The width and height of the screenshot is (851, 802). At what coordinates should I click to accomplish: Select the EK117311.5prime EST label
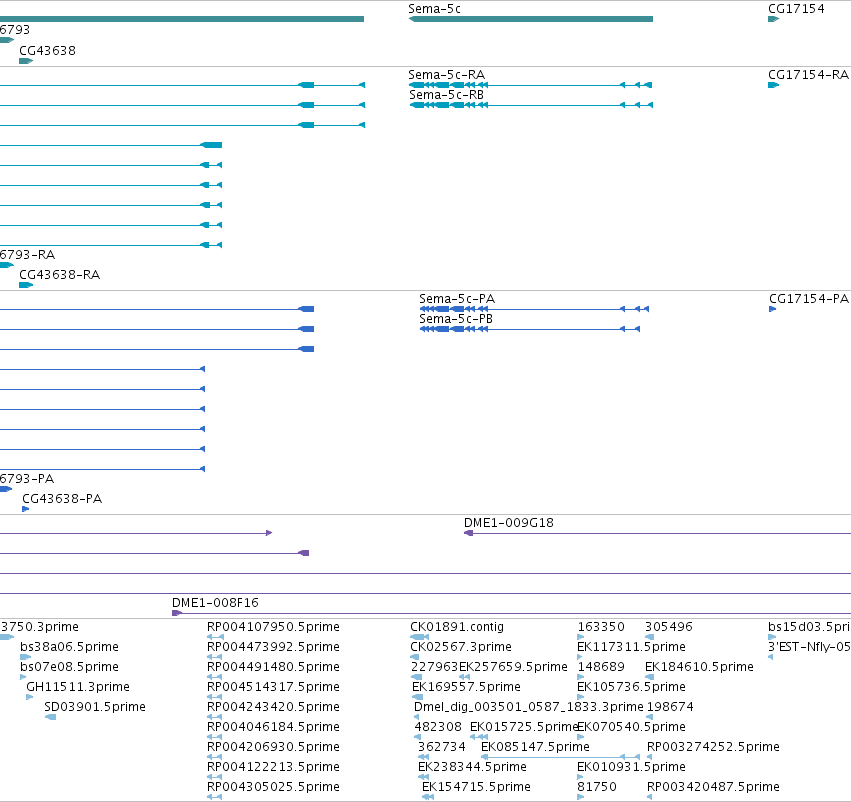click(x=631, y=647)
